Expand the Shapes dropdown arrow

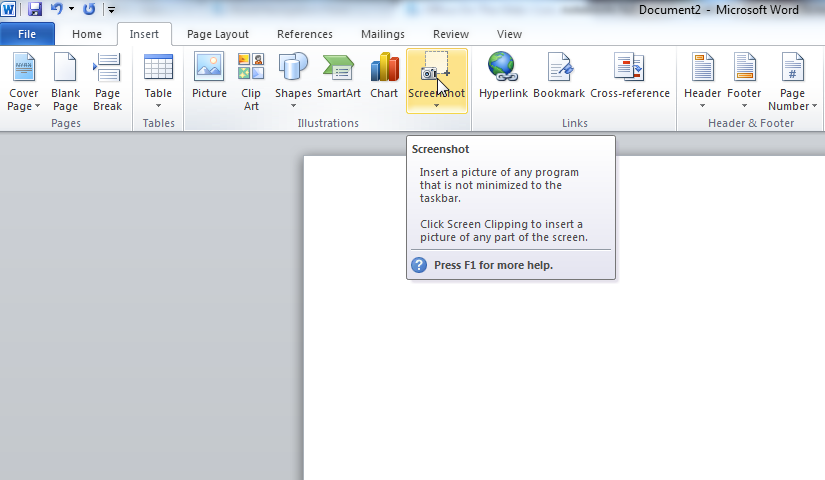[x=293, y=106]
